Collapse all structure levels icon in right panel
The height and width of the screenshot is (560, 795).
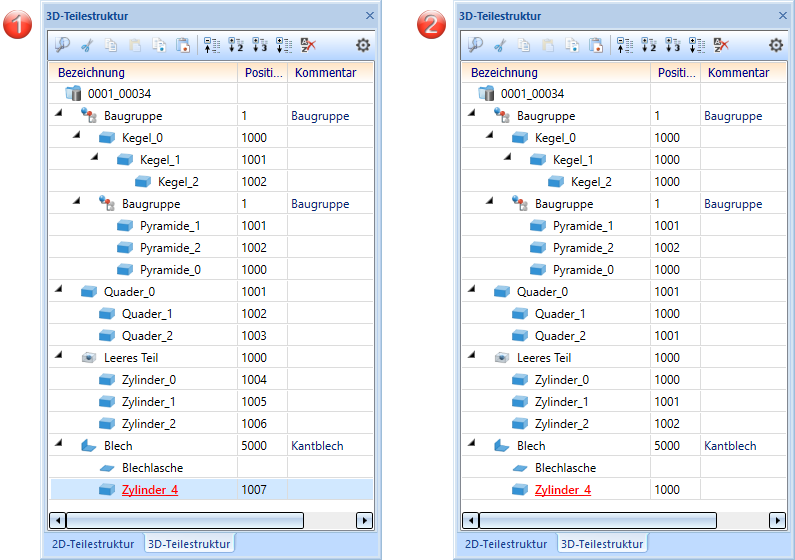[625, 45]
